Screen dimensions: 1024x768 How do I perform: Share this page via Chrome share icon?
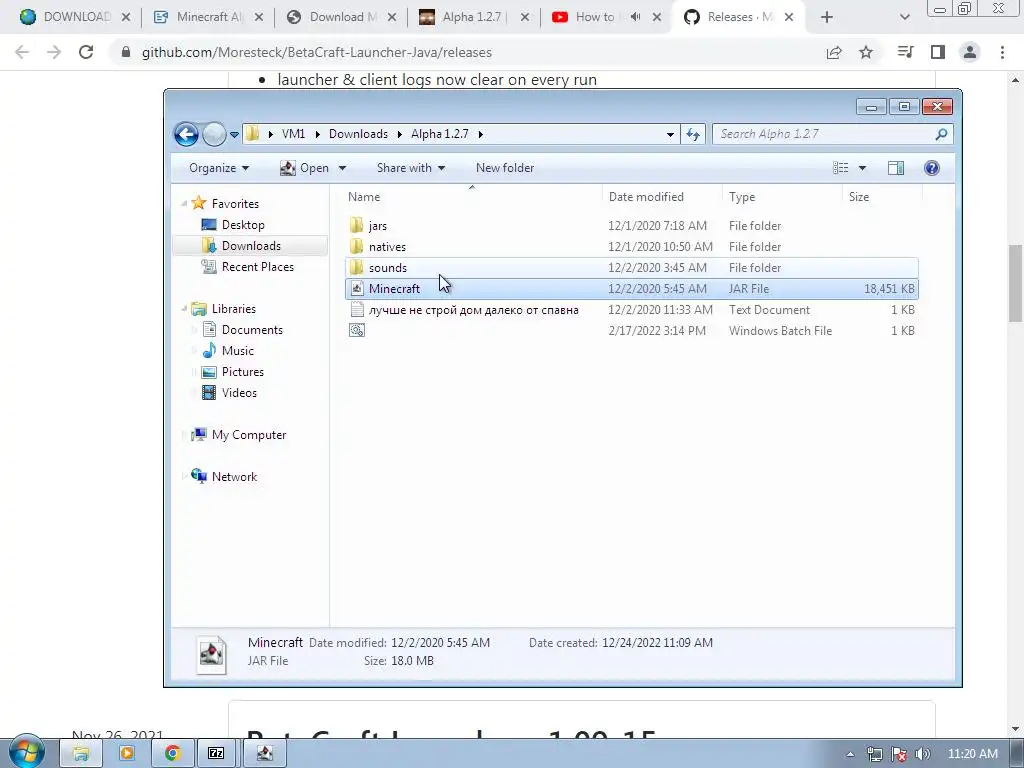(x=834, y=52)
